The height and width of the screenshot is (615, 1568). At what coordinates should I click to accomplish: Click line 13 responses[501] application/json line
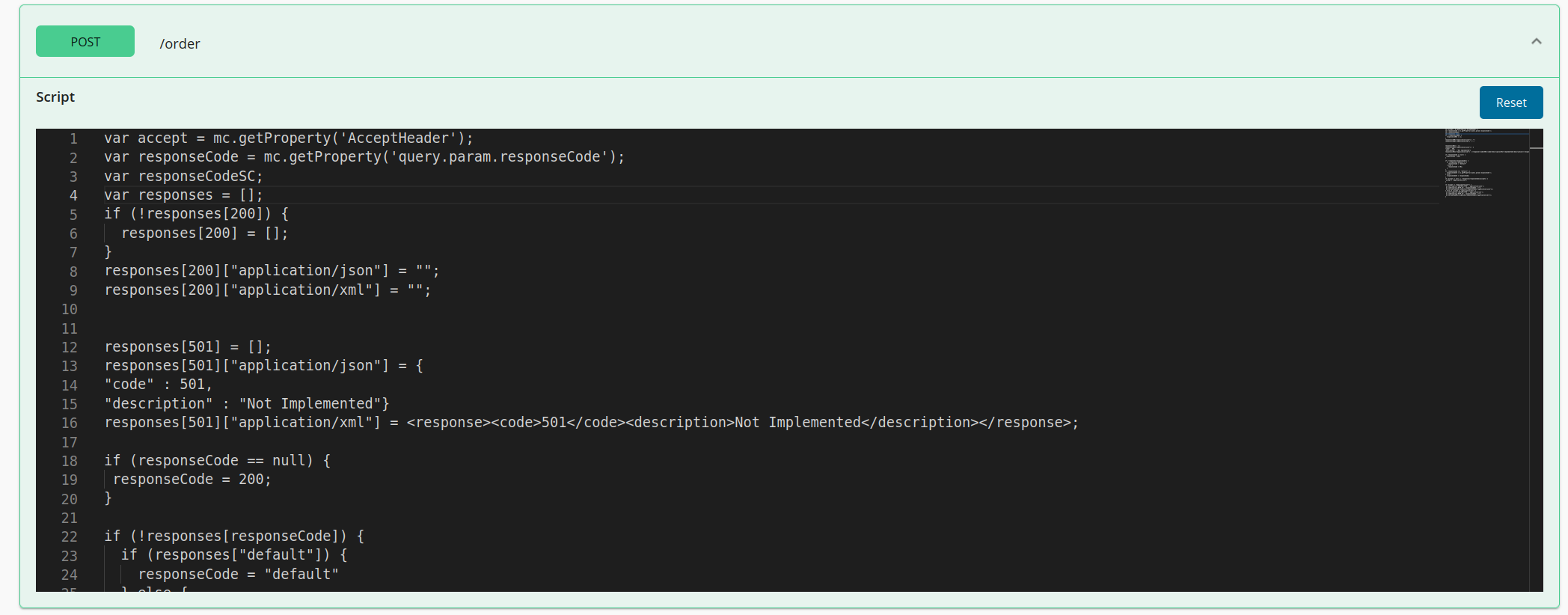click(263, 365)
